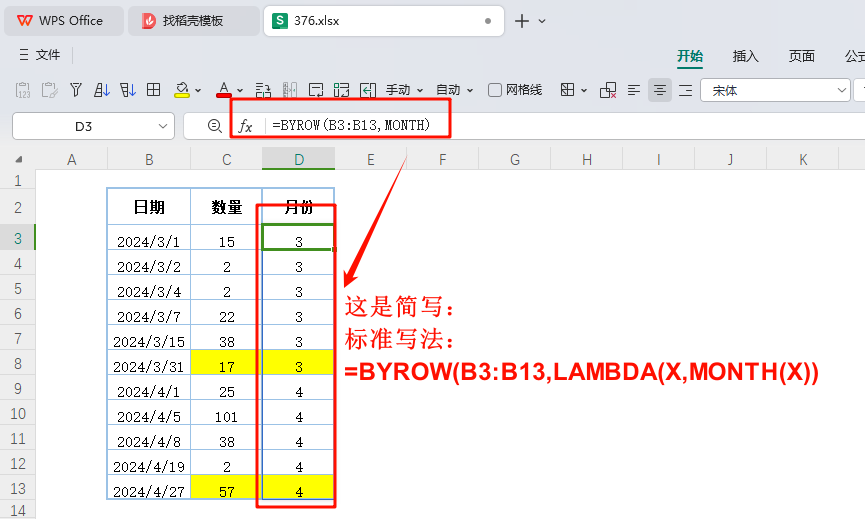Screen dimensions: 865x519
Task: Open the WPS Office home tab
Action: click(64, 21)
